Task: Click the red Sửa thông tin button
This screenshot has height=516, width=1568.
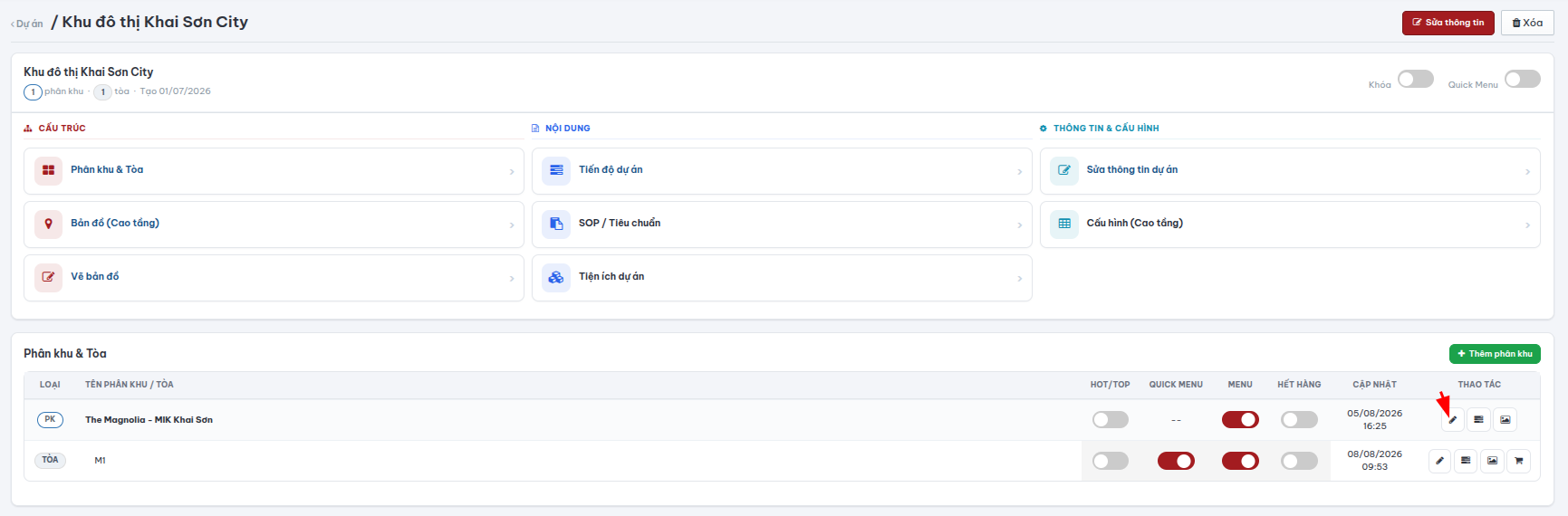Action: (1448, 23)
